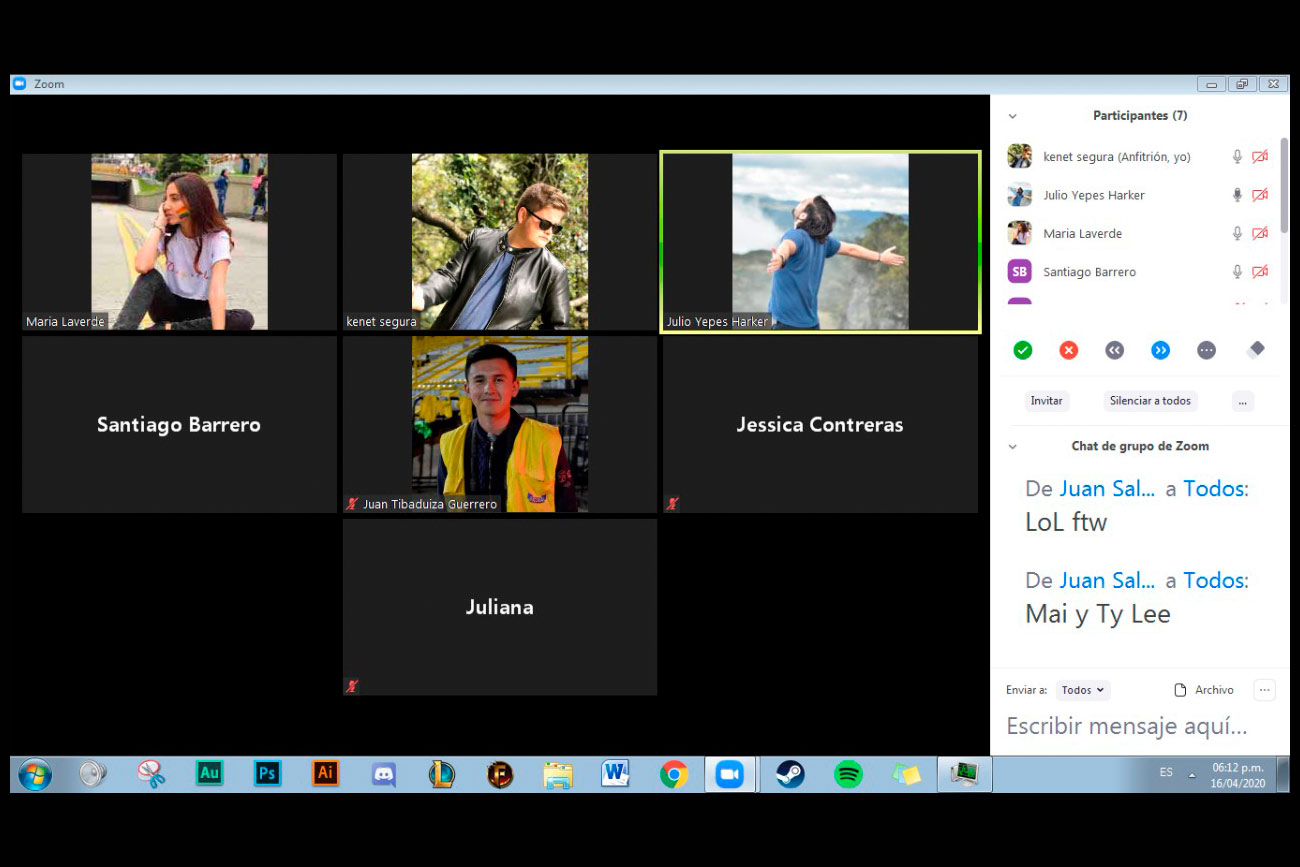Toggle microphone for Maria Laverde
This screenshot has width=1300, height=867.
coord(1237,233)
